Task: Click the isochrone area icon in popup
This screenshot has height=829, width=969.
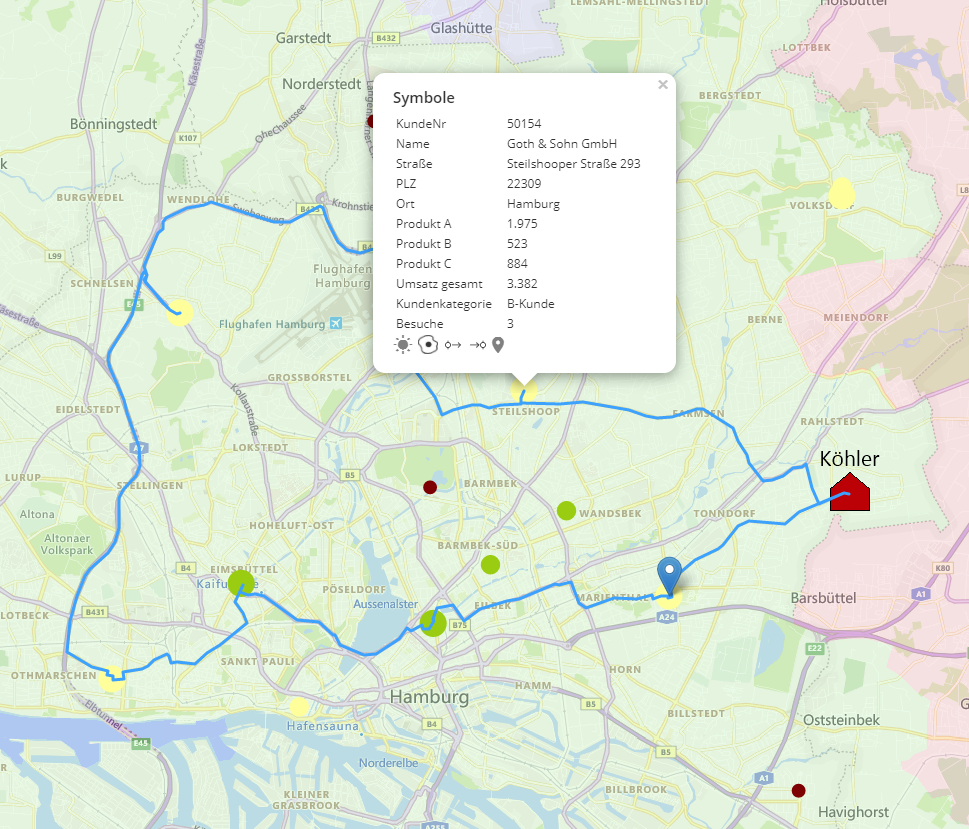Action: tap(428, 345)
